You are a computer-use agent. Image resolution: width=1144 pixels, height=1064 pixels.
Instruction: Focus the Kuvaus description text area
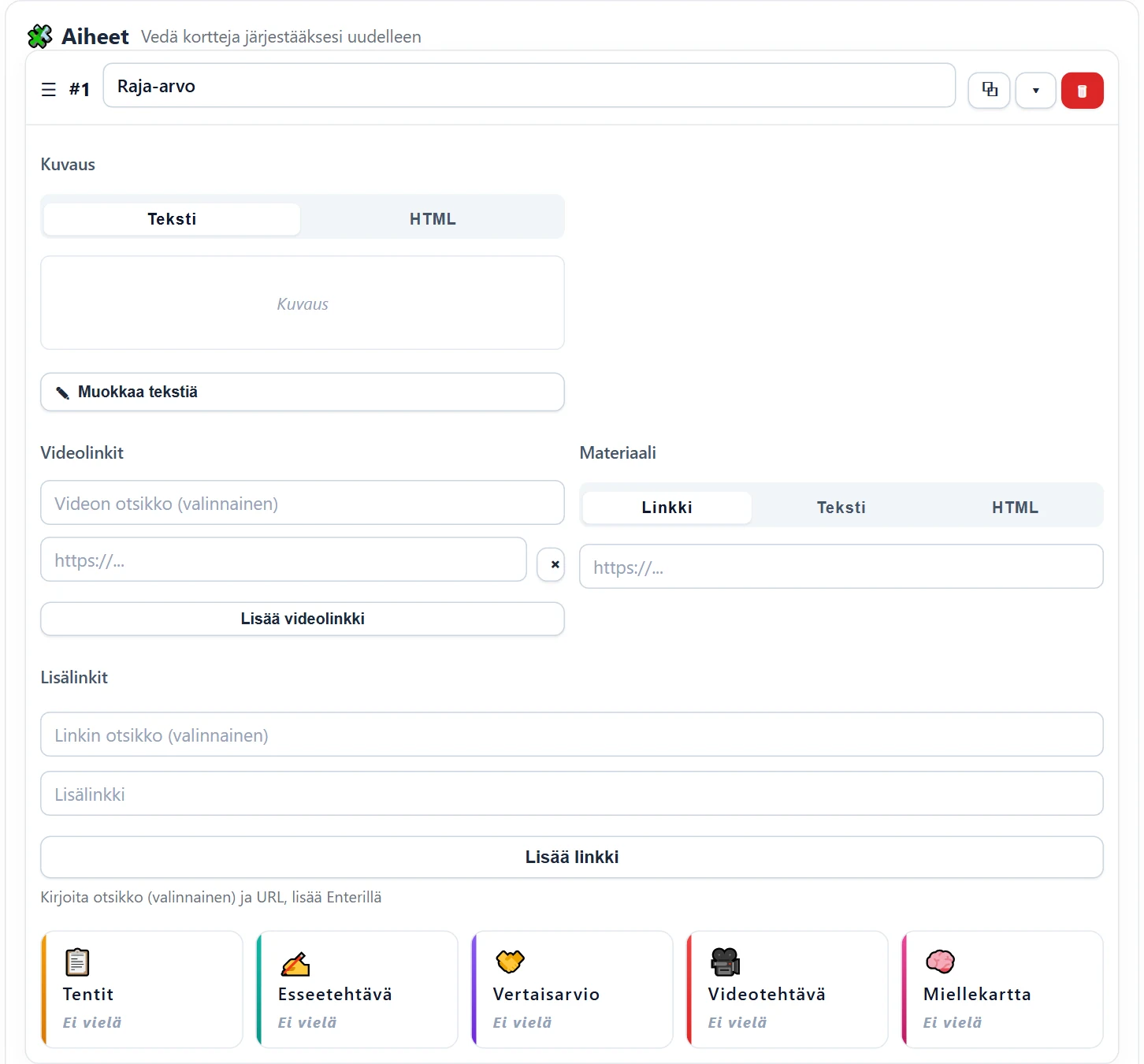303,303
